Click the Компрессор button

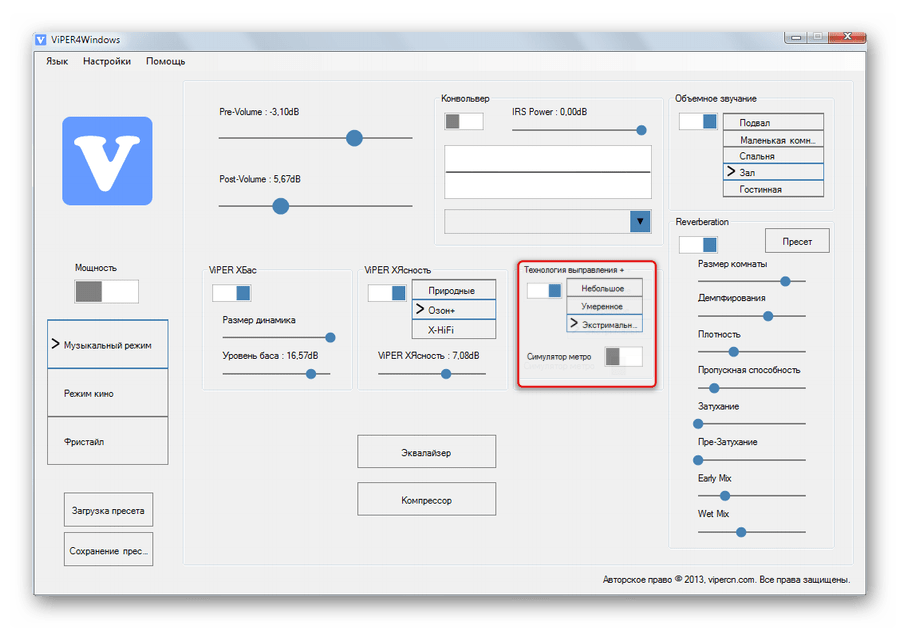pyautogui.click(x=426, y=499)
